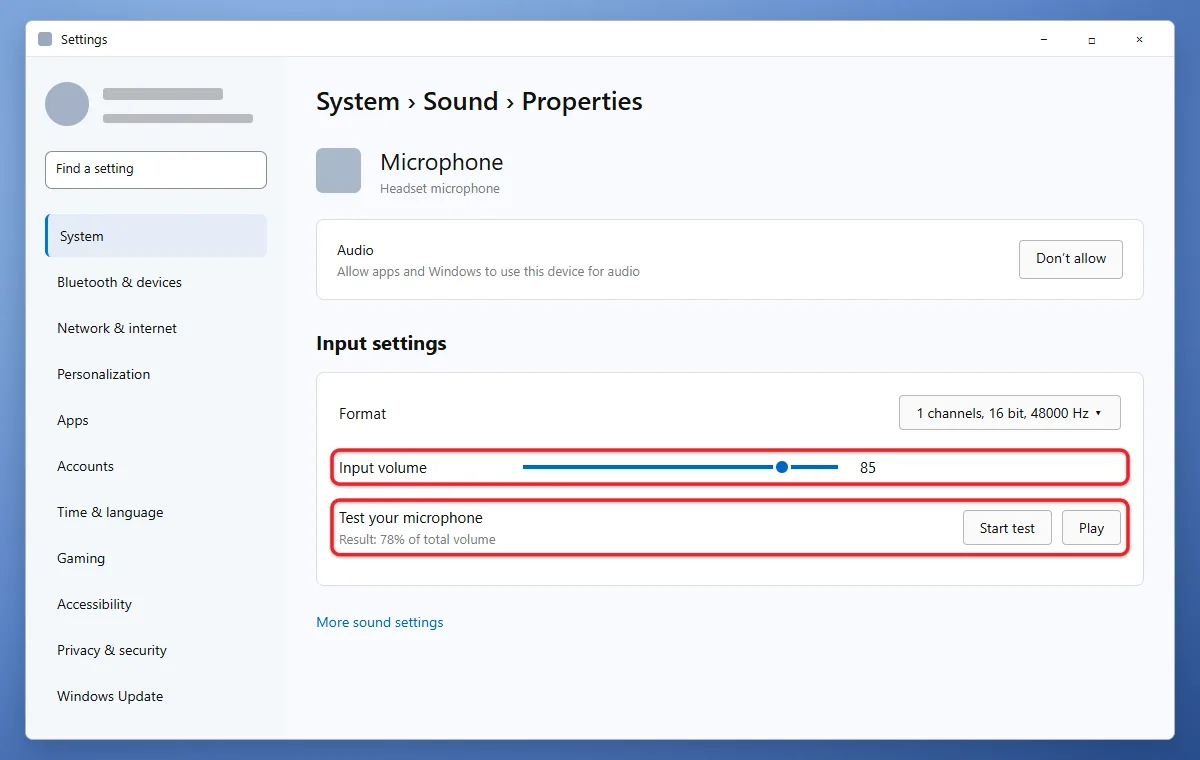Click System in the breadcrumb
Viewport: 1200px width, 760px height.
[358, 101]
